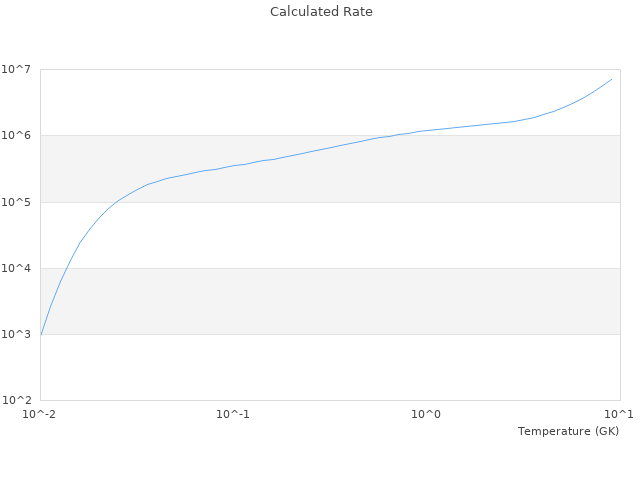The width and height of the screenshot is (640, 480).
Task: Click the curve's end point at upper right
Action: pyautogui.click(x=611, y=79)
